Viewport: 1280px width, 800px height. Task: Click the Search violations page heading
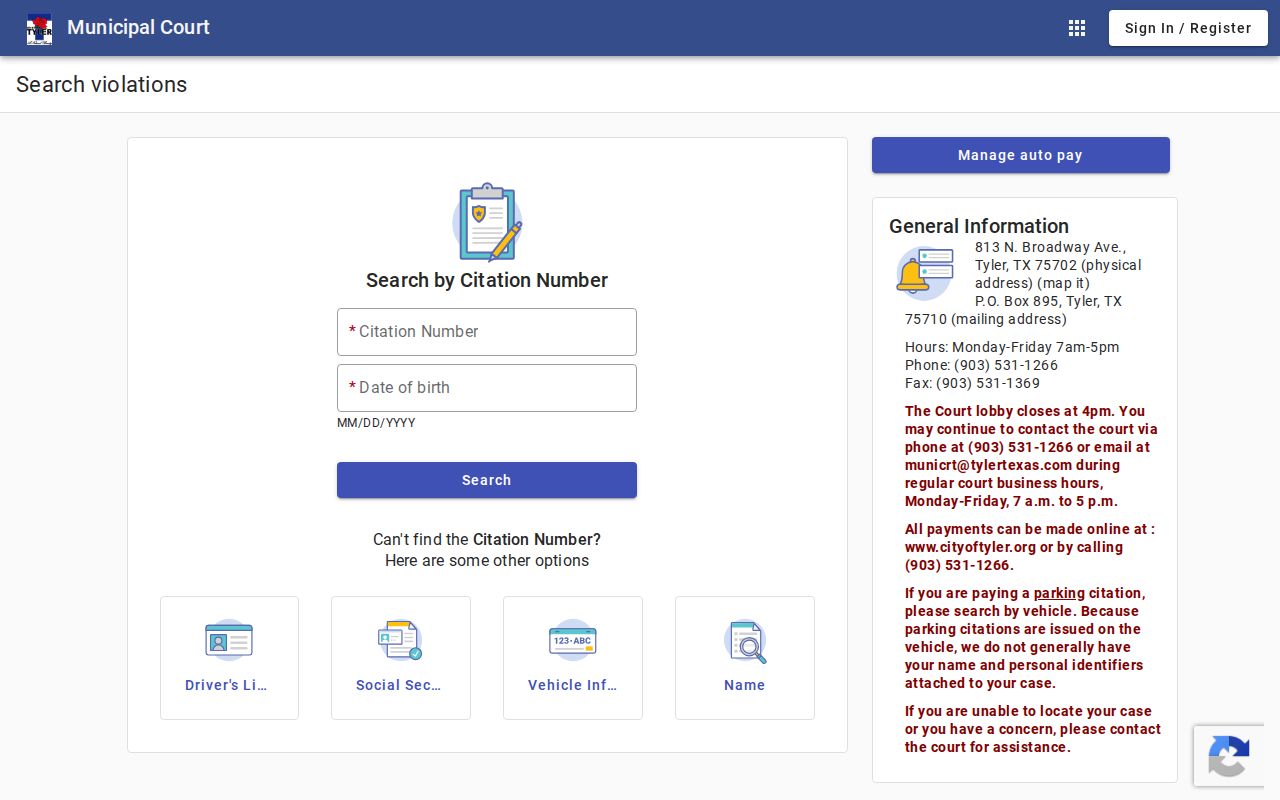pos(101,84)
